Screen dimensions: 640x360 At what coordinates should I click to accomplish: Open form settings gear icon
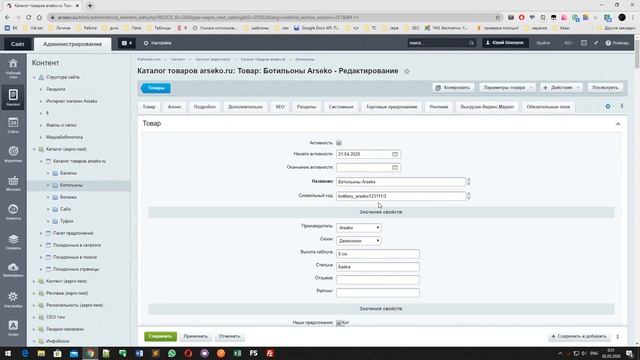coord(608,107)
